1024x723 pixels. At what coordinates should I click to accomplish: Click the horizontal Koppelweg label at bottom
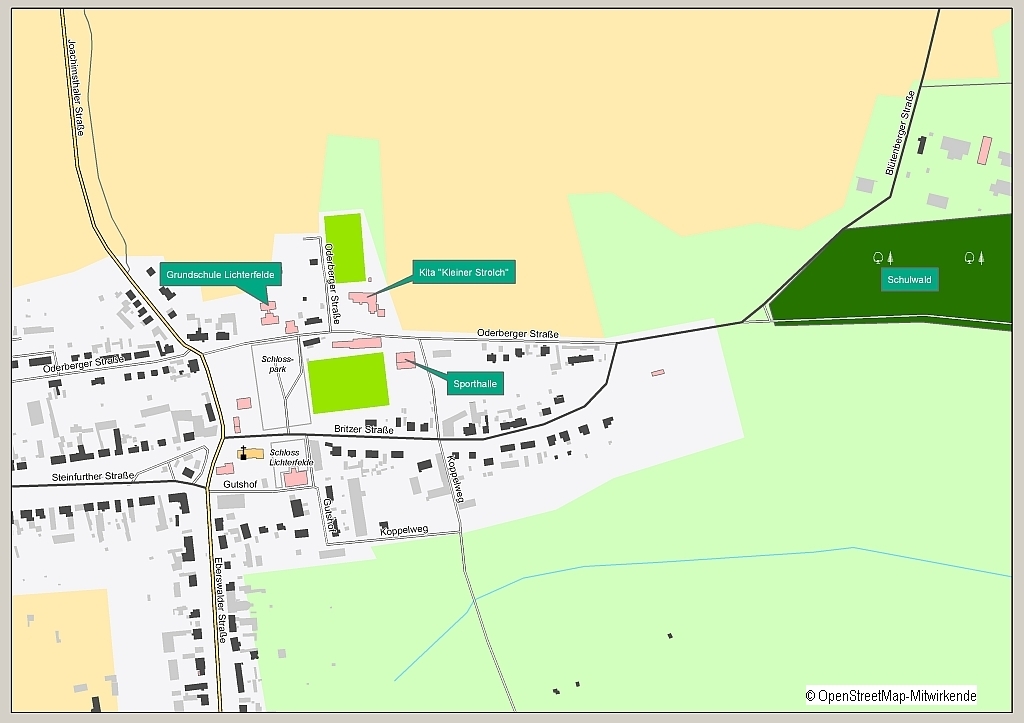[x=404, y=530]
